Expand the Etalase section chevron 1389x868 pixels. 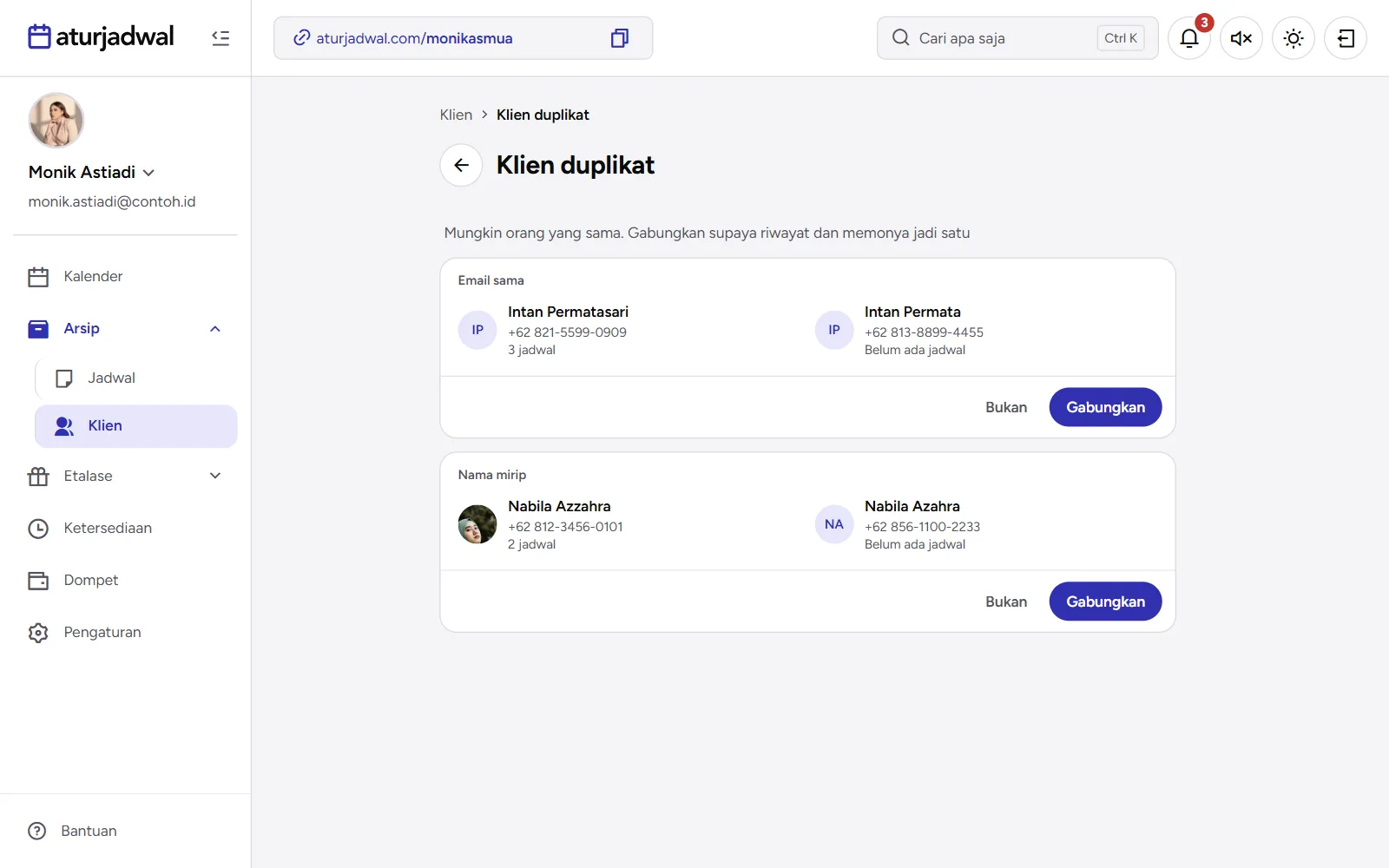point(215,476)
